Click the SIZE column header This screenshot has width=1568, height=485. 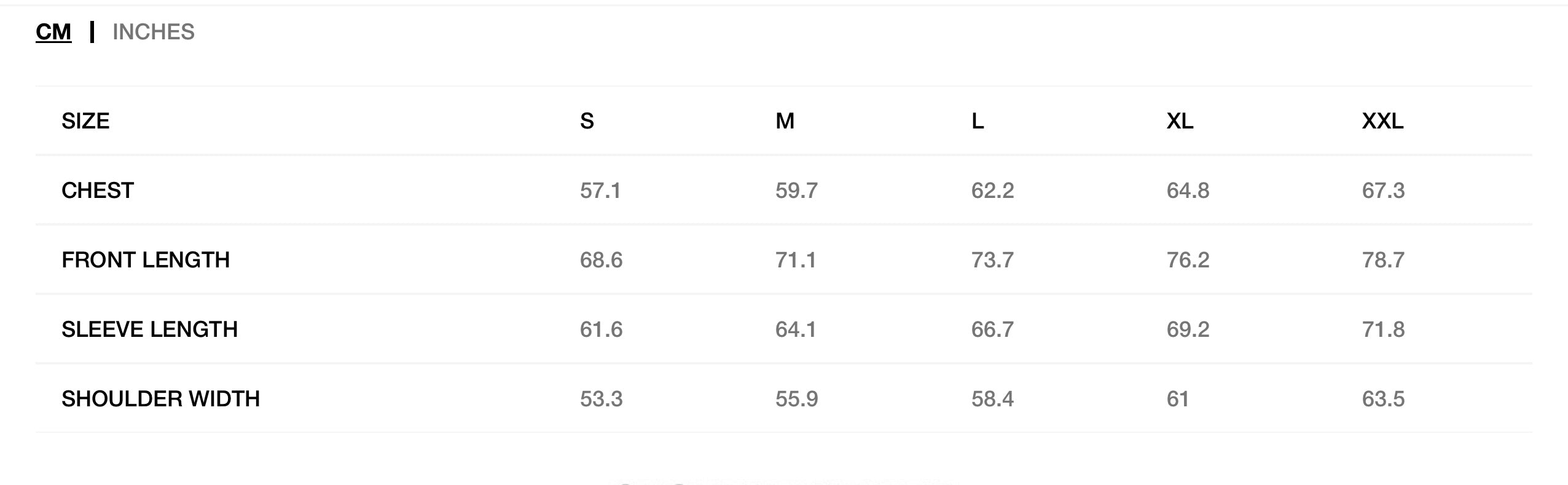tap(85, 121)
